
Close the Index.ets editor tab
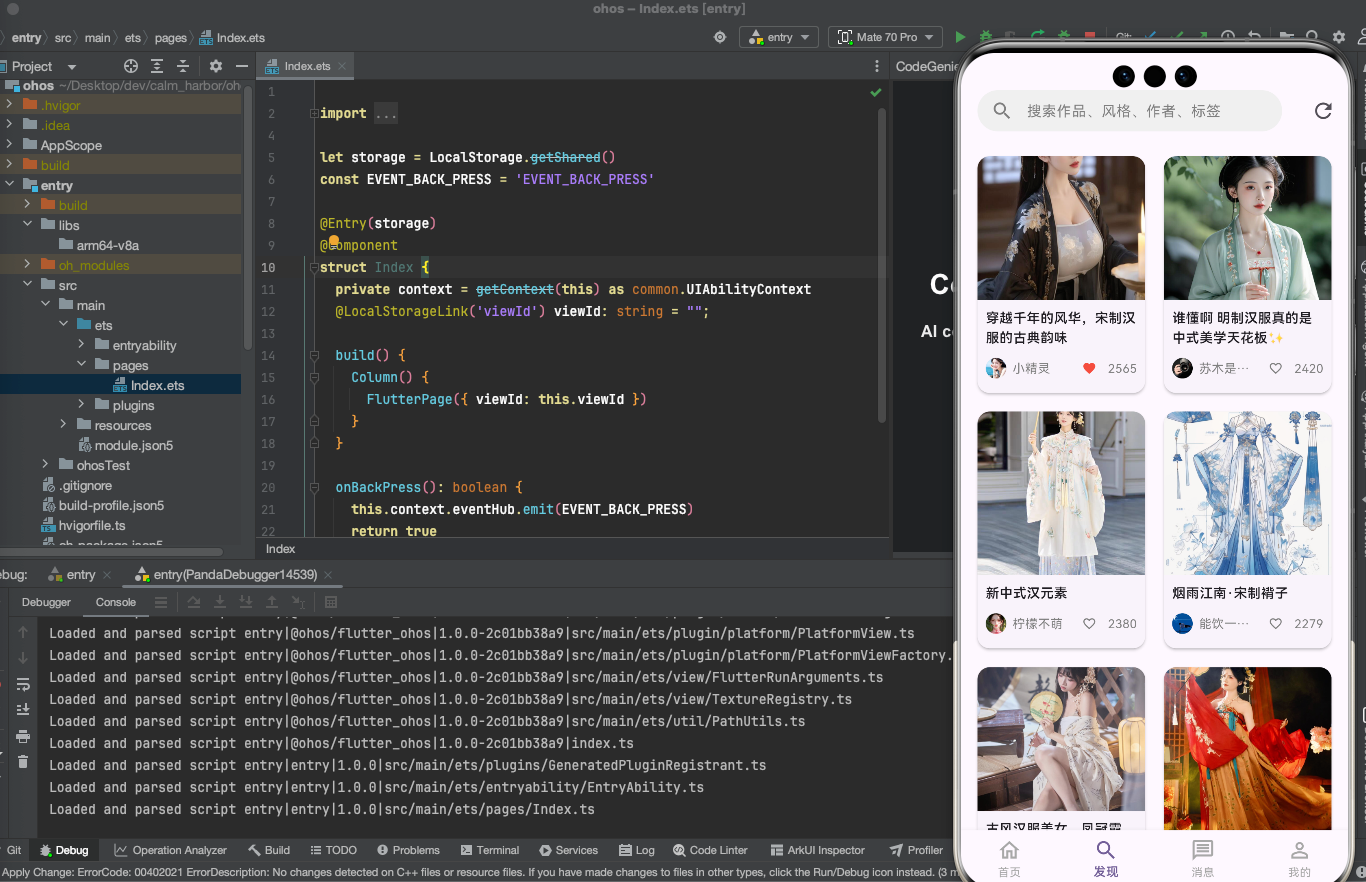tap(342, 66)
